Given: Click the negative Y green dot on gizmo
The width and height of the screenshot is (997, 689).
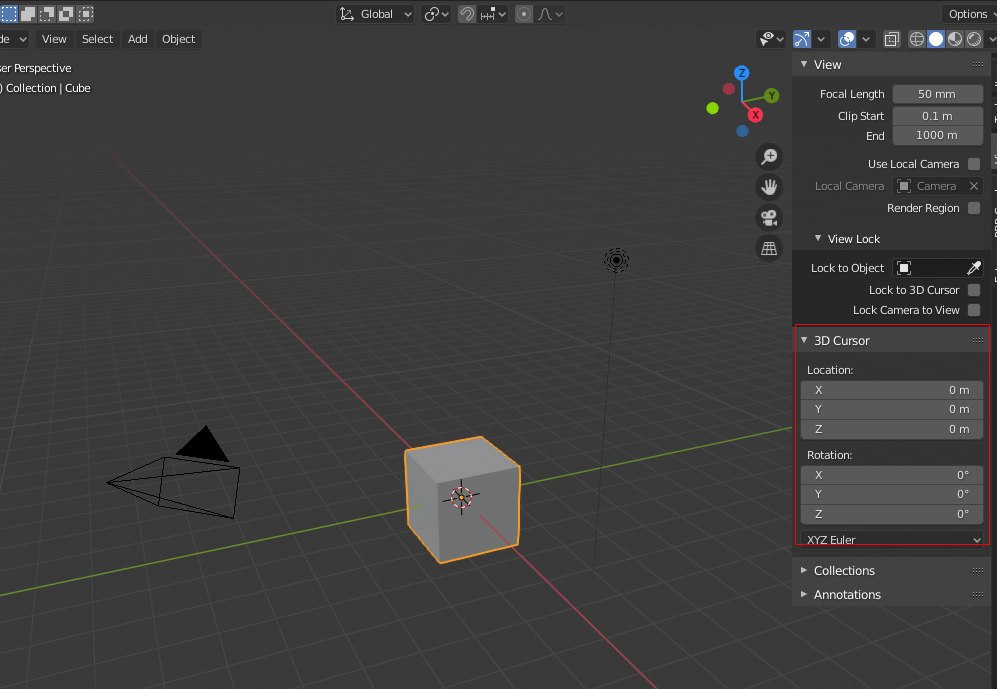Looking at the screenshot, I should pyautogui.click(x=712, y=108).
